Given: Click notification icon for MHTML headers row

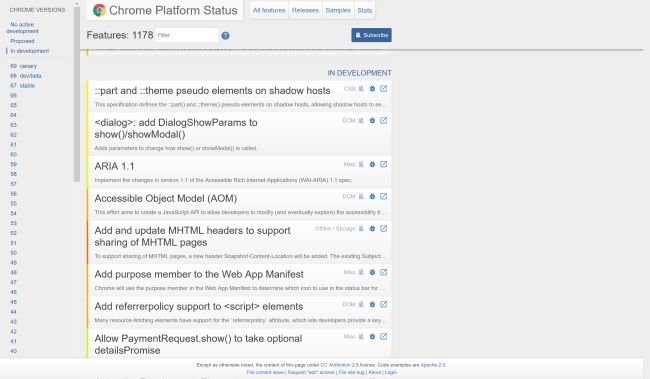Looking at the screenshot, I should (361, 228).
